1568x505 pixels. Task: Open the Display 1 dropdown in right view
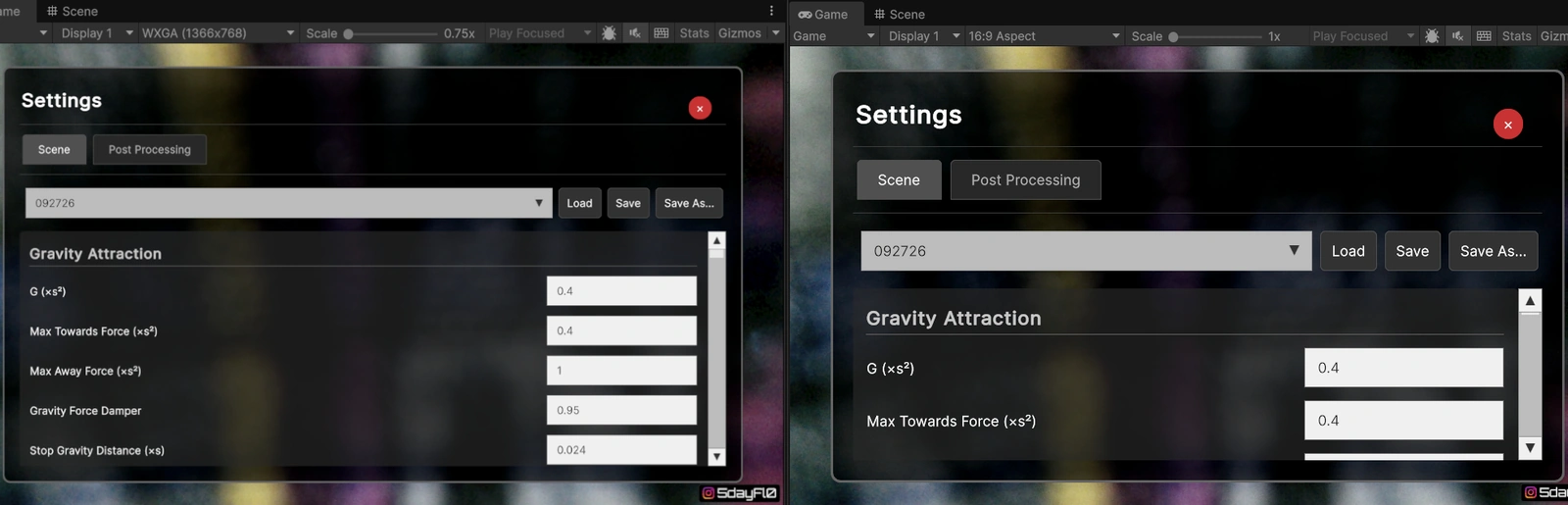coord(923,36)
